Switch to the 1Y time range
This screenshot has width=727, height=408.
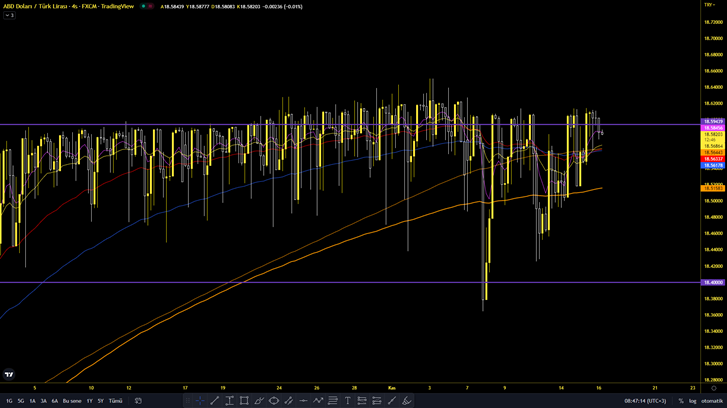point(88,401)
